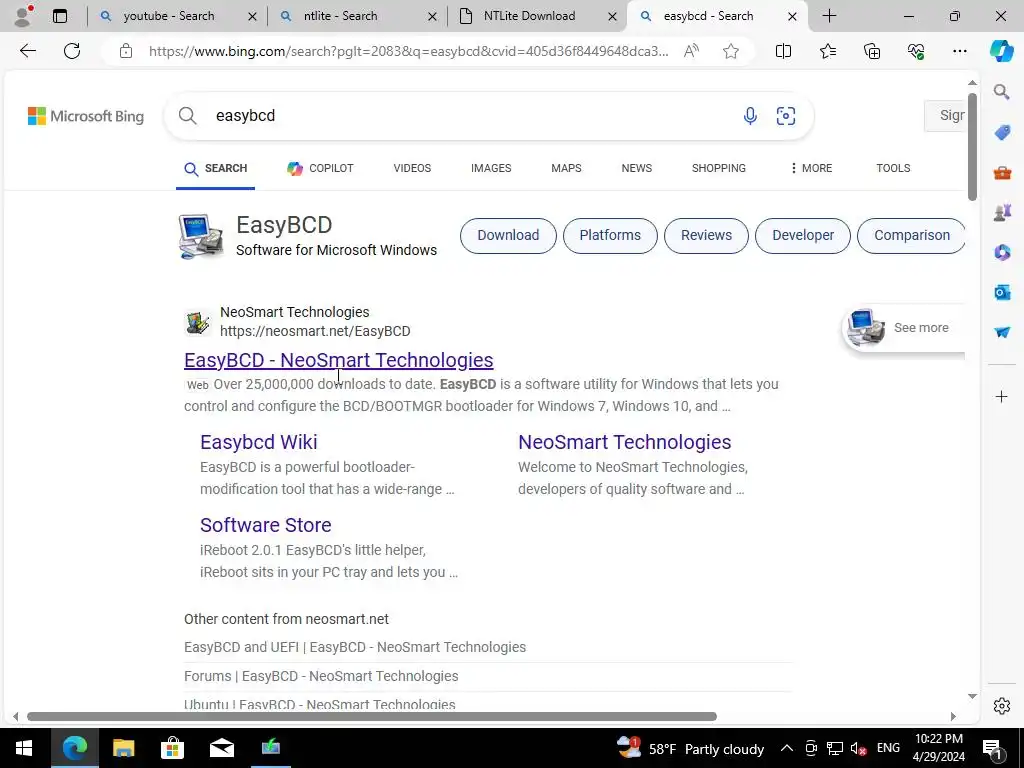
Task: Click the address bar URL
Action: [408, 51]
